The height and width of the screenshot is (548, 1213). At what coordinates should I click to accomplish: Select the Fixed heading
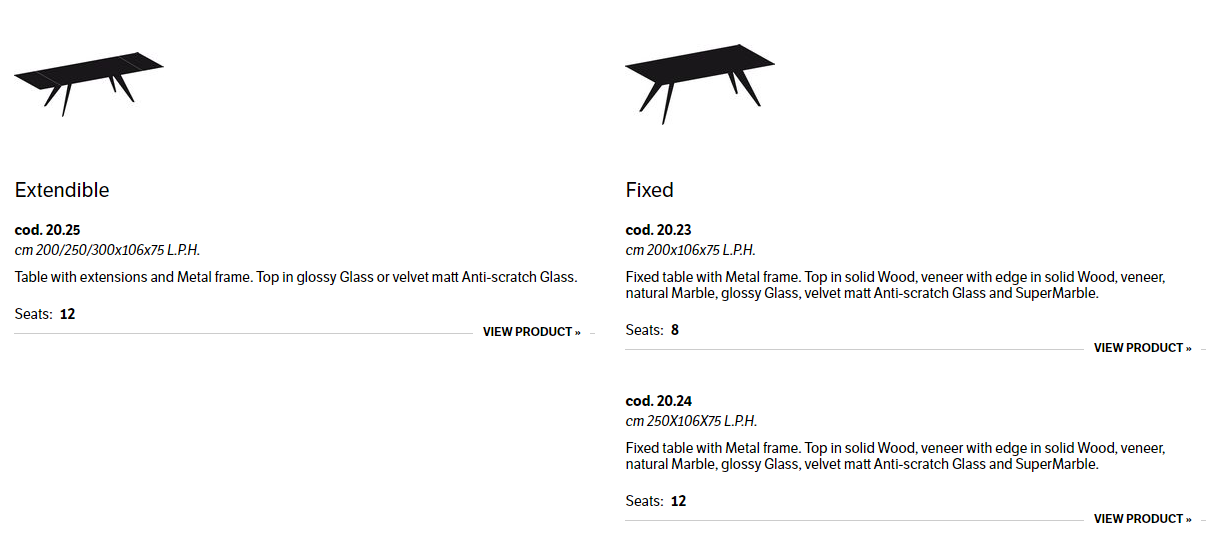coord(650,190)
